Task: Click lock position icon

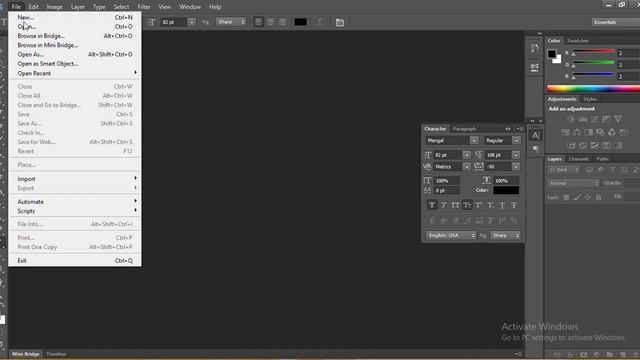Action: tap(588, 197)
